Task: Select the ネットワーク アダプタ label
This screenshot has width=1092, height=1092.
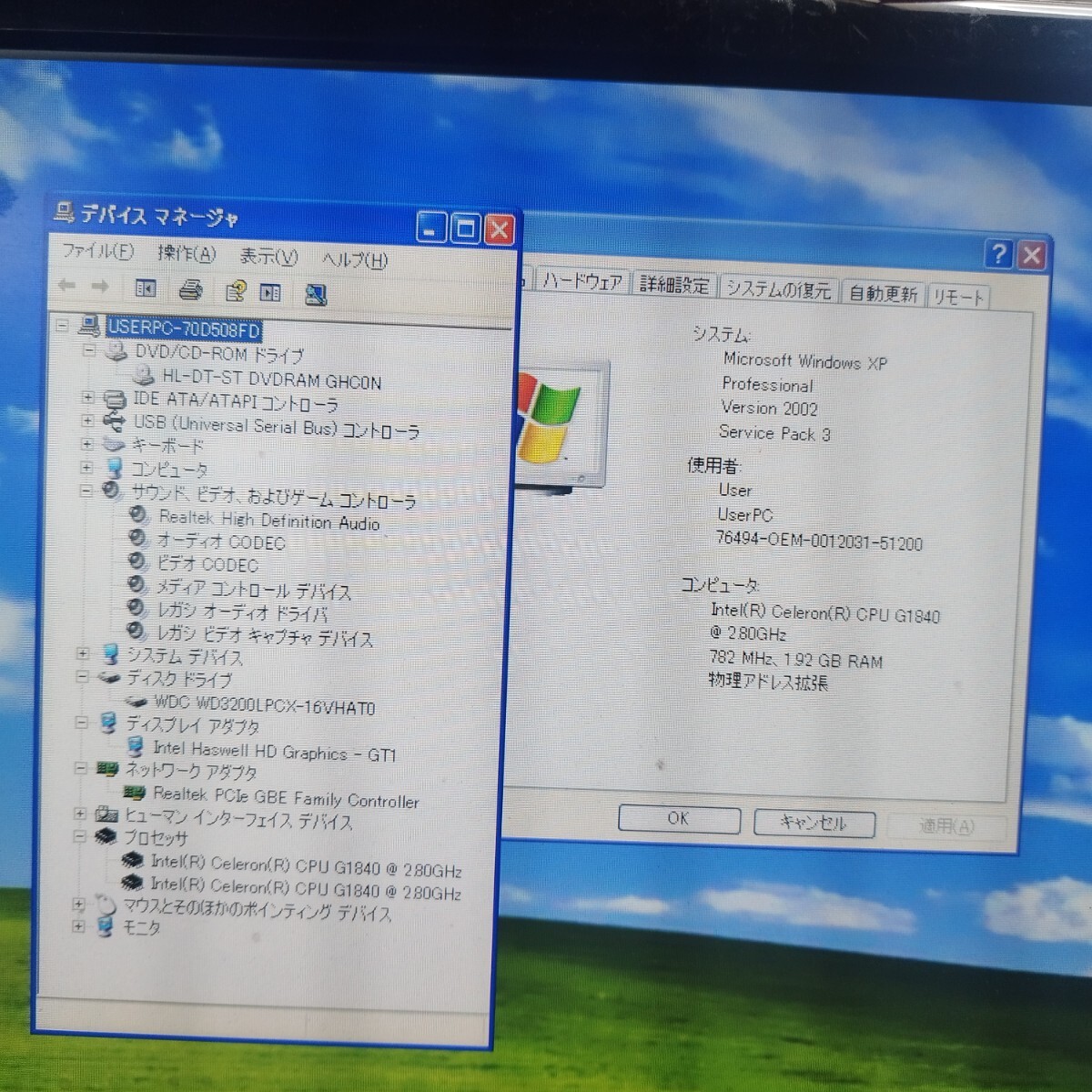Action: (191, 771)
